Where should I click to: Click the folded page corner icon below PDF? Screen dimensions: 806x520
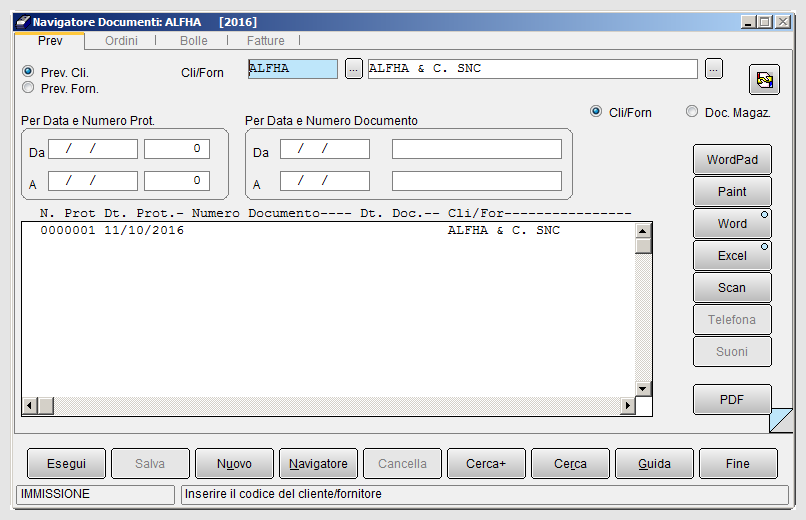[x=781, y=420]
